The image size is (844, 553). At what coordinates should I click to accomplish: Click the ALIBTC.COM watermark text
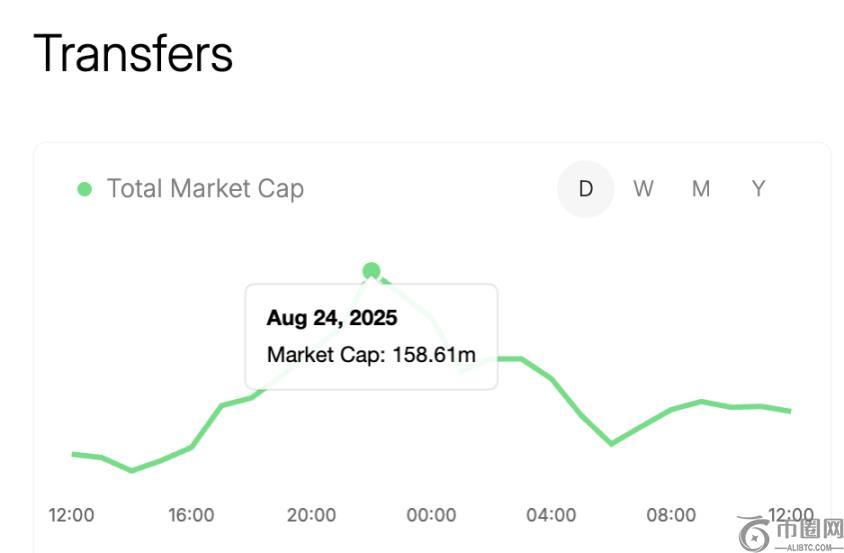(x=809, y=547)
